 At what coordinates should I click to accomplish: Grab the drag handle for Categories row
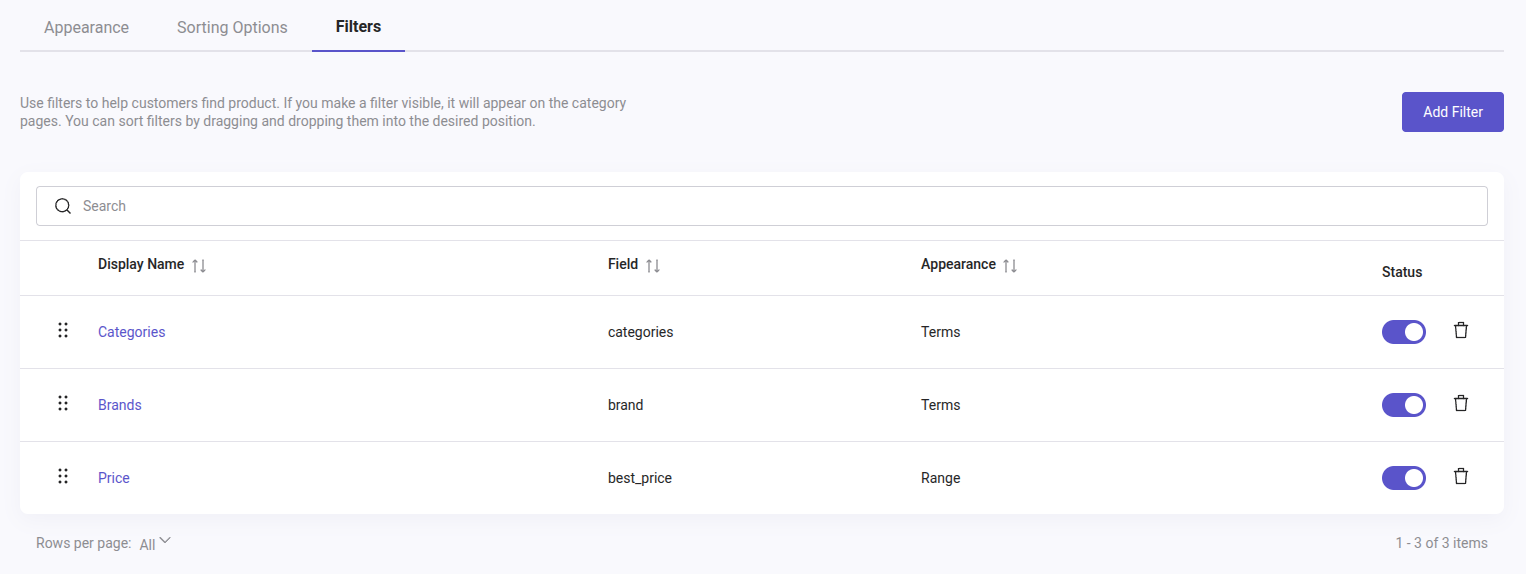(x=63, y=331)
